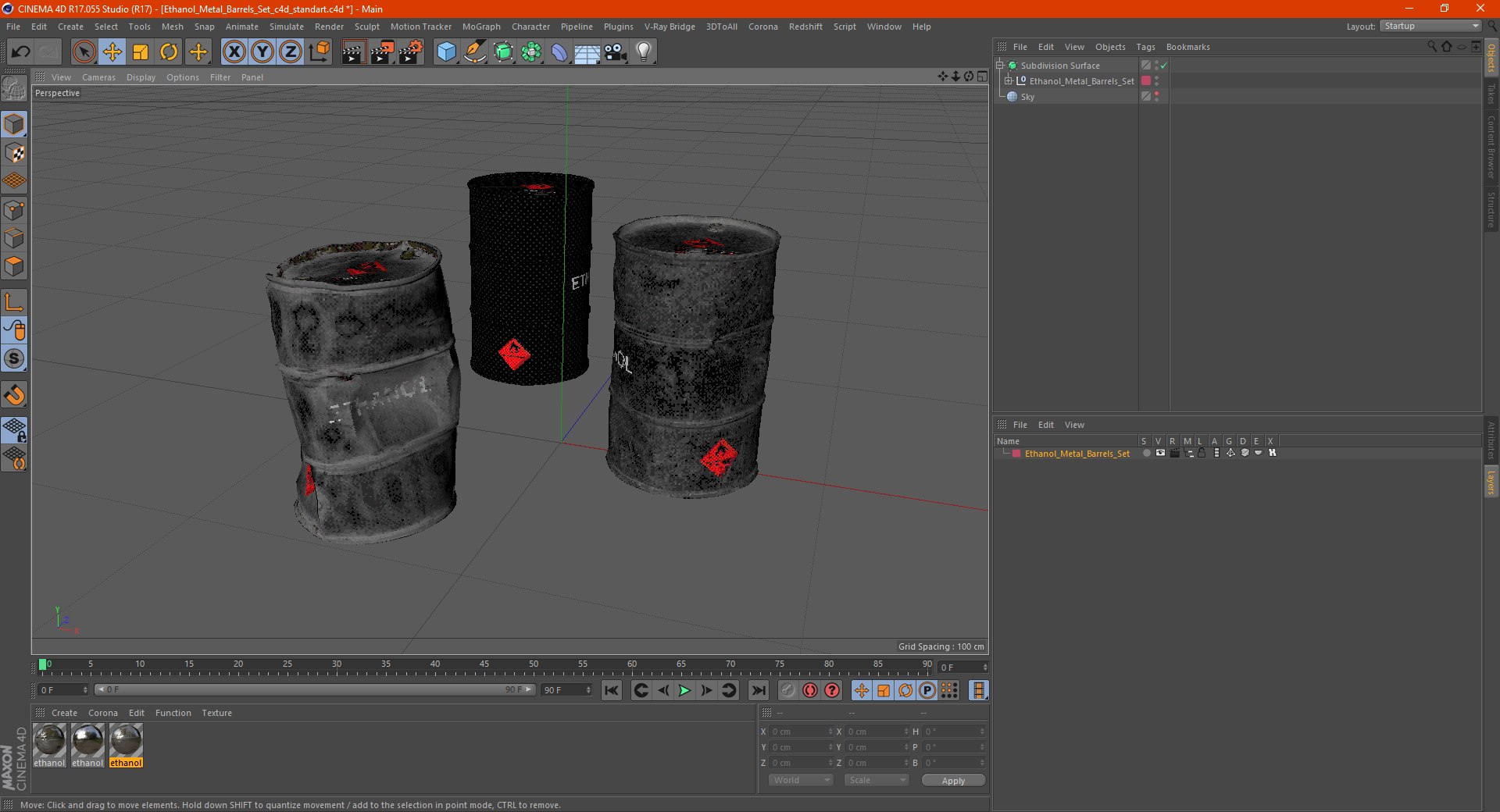Viewport: 1500px width, 812px height.
Task: Play the animation forward
Action: pyautogui.click(x=684, y=690)
